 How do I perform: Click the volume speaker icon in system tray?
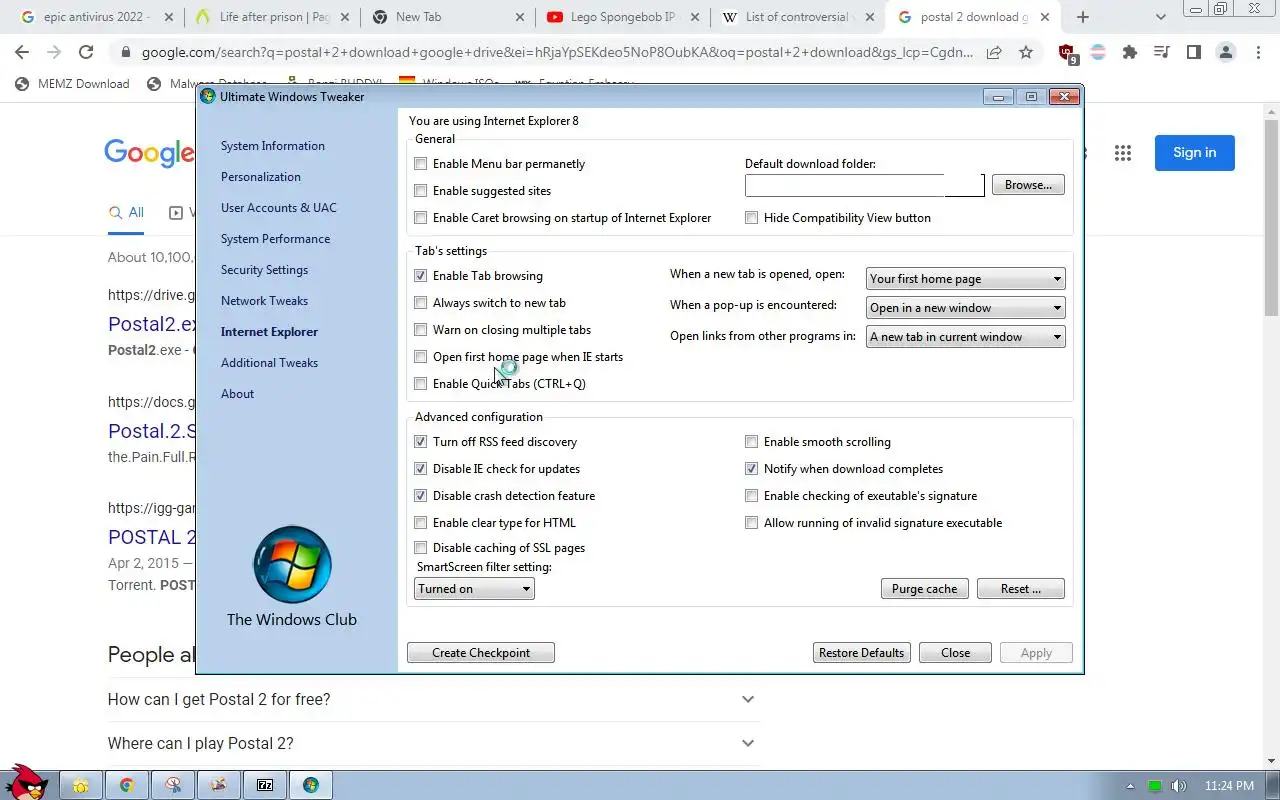pyautogui.click(x=1179, y=786)
